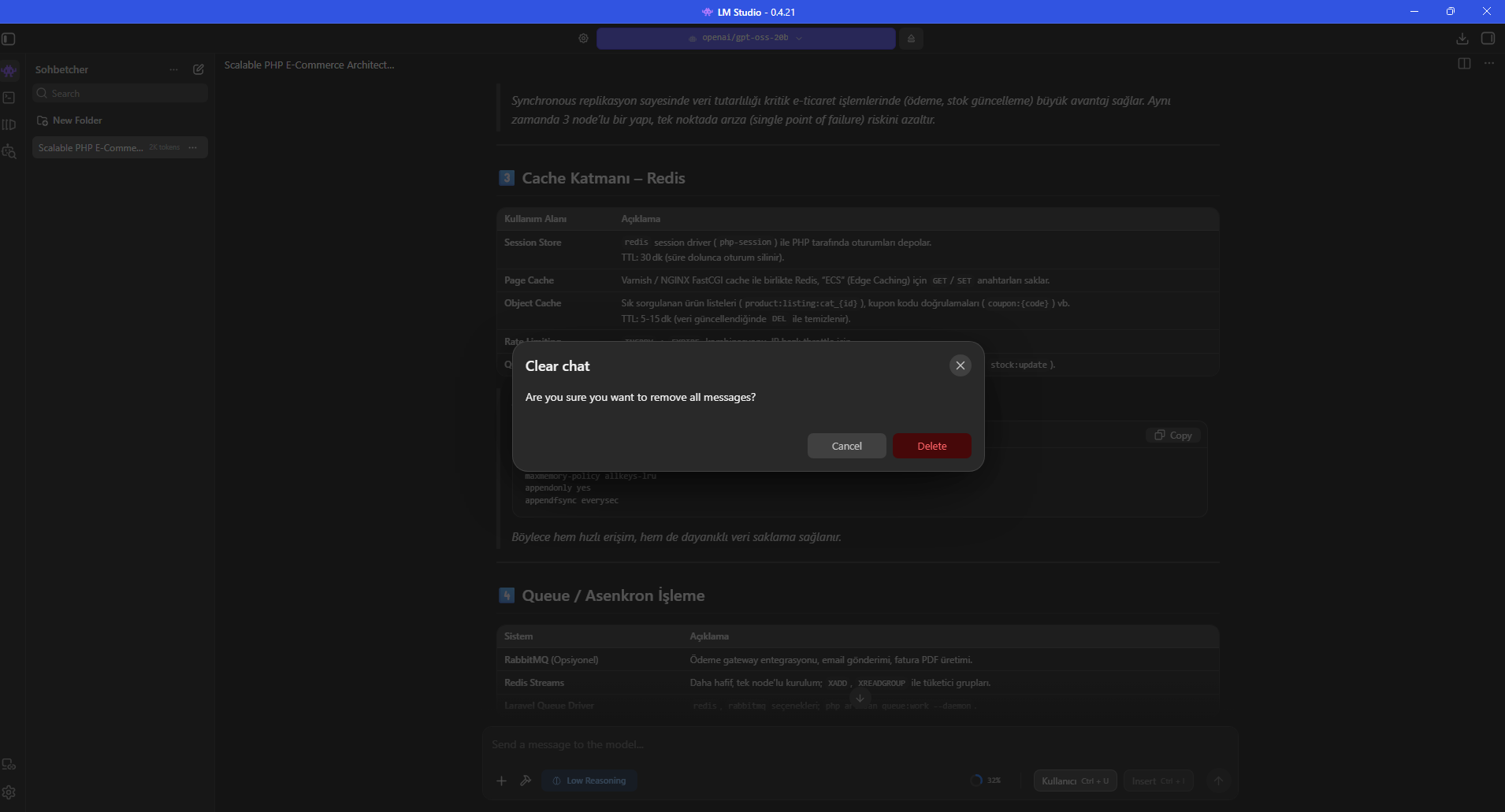This screenshot has height=812, width=1505.
Task: Expand the openai/gpt-oss-20b model selector
Action: tap(745, 38)
